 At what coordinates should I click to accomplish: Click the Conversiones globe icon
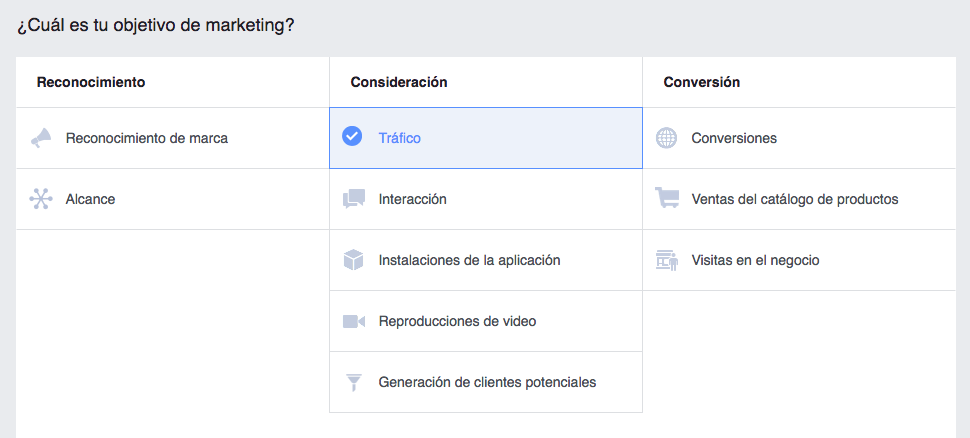tap(666, 138)
